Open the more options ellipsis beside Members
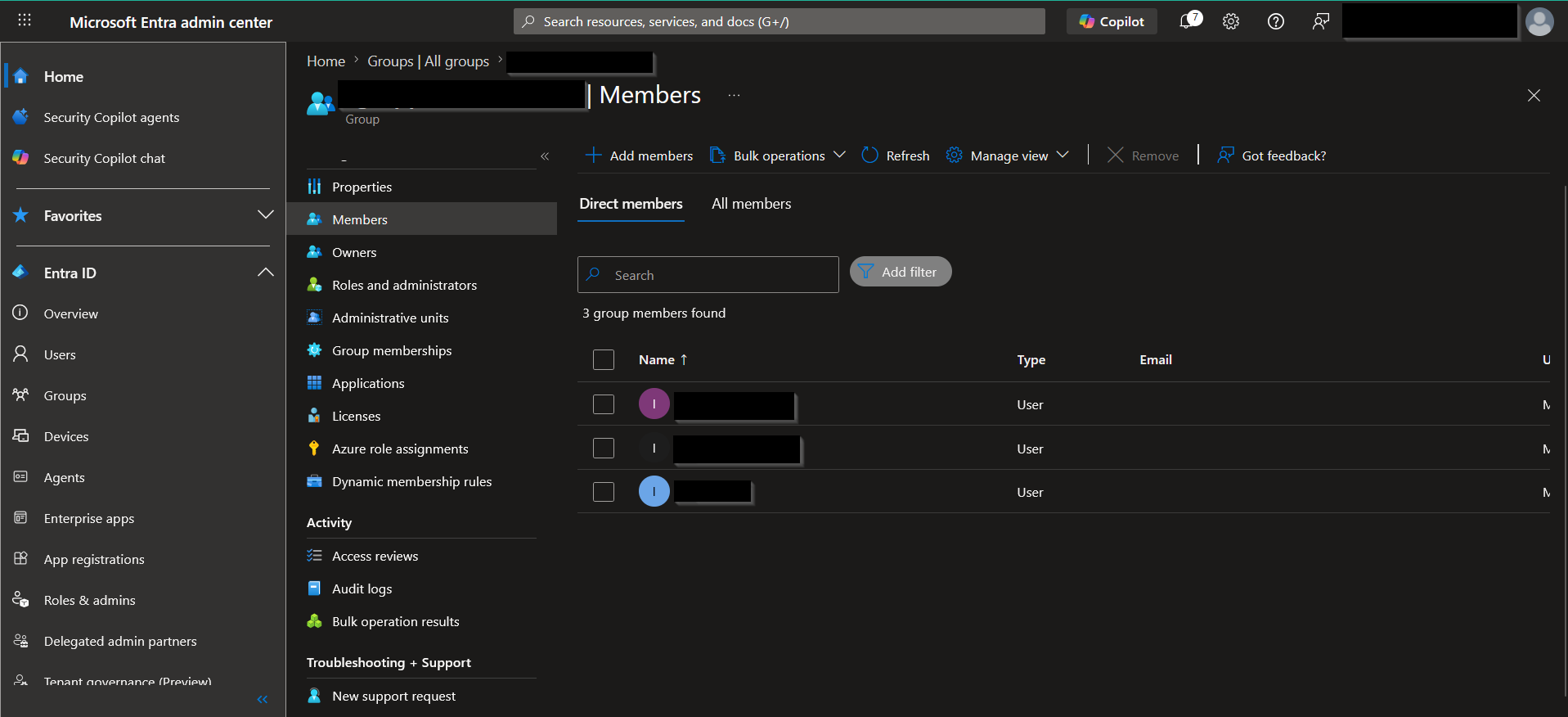Image resolution: width=1568 pixels, height=717 pixels. [734, 96]
